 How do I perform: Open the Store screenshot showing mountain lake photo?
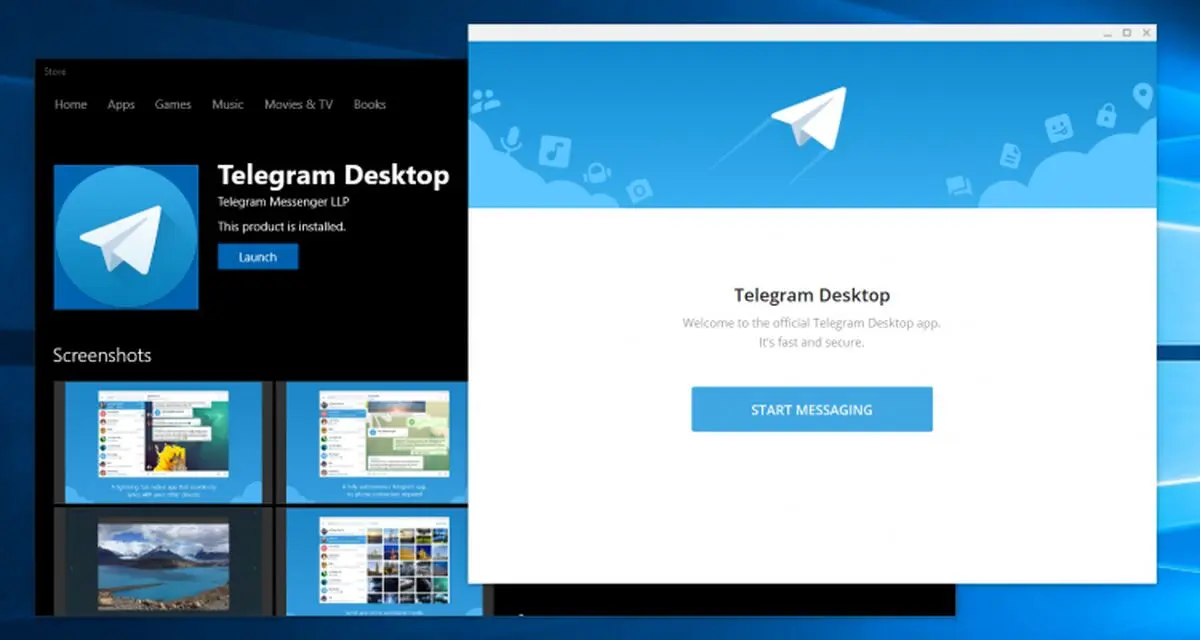pyautogui.click(x=164, y=562)
